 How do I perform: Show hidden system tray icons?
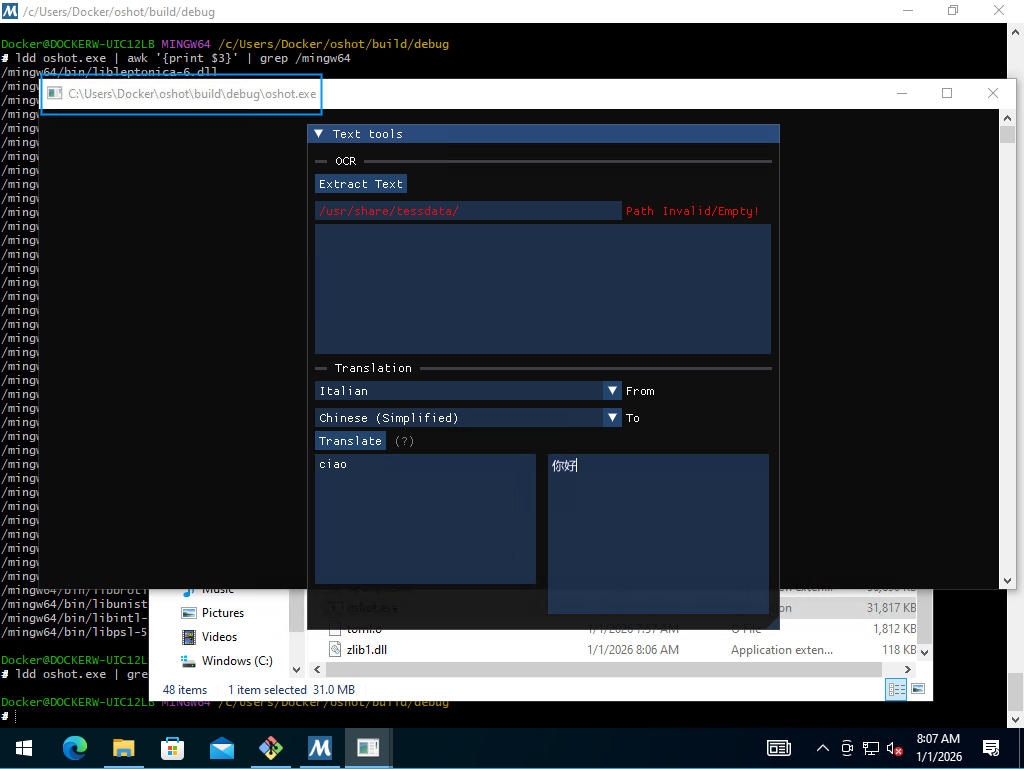823,748
